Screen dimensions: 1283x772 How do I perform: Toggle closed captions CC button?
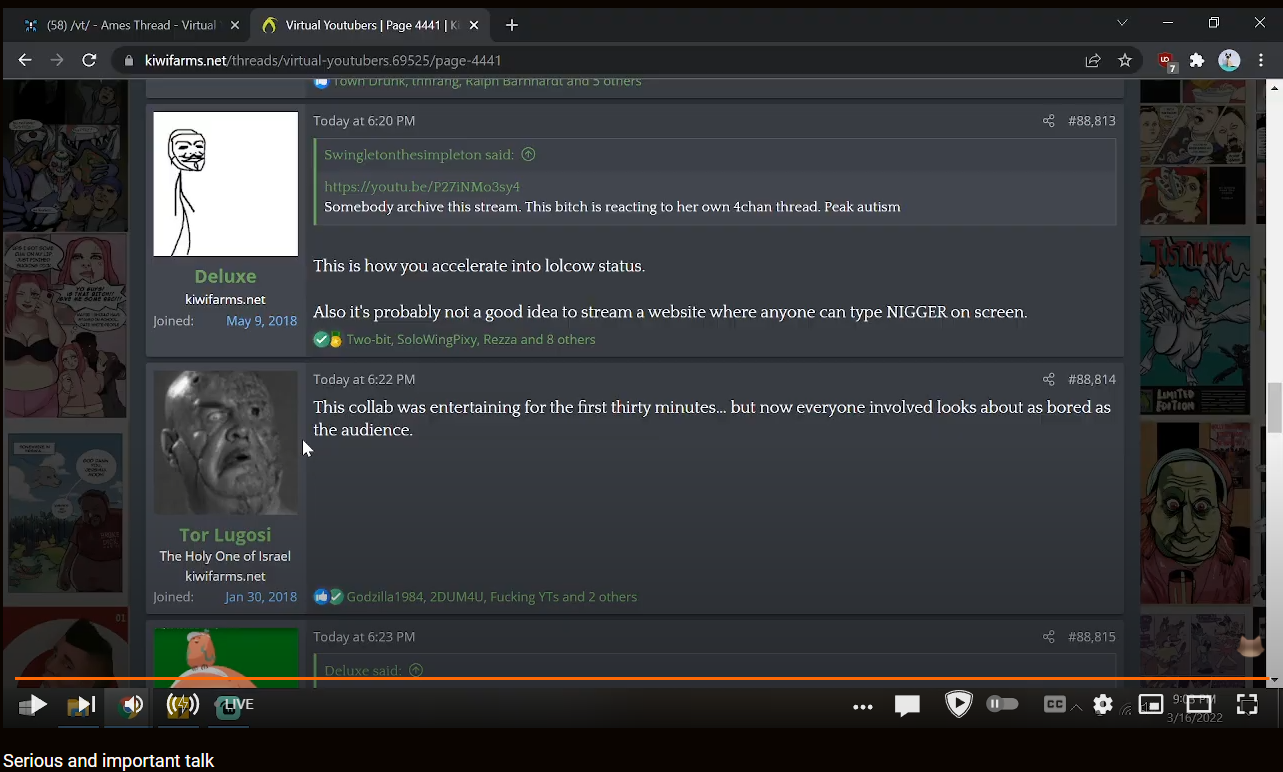[x=1054, y=704]
